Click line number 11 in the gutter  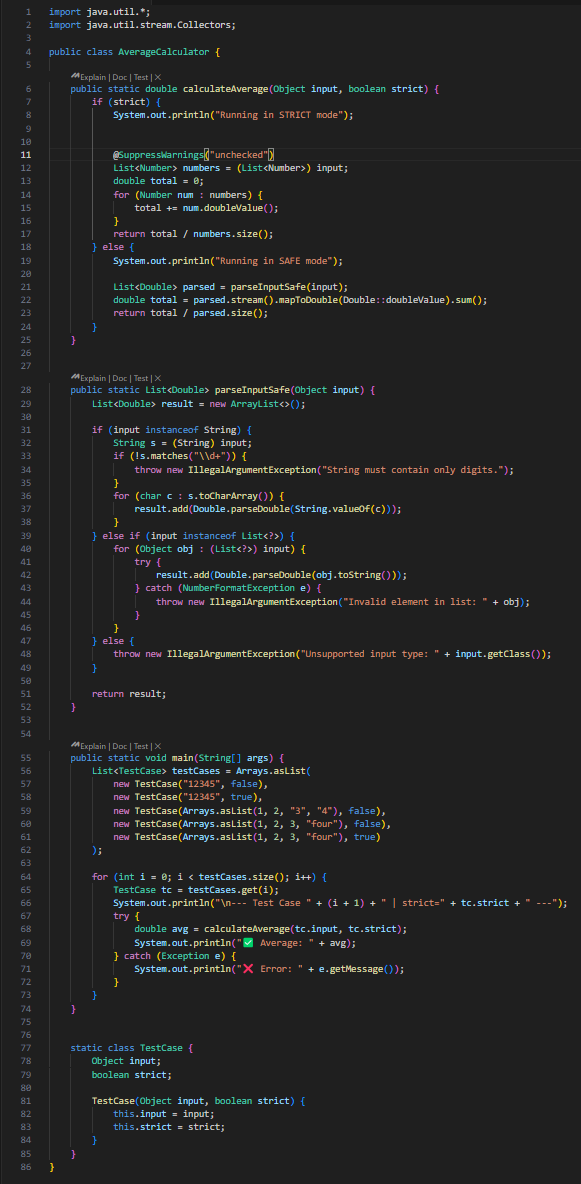click(26, 155)
